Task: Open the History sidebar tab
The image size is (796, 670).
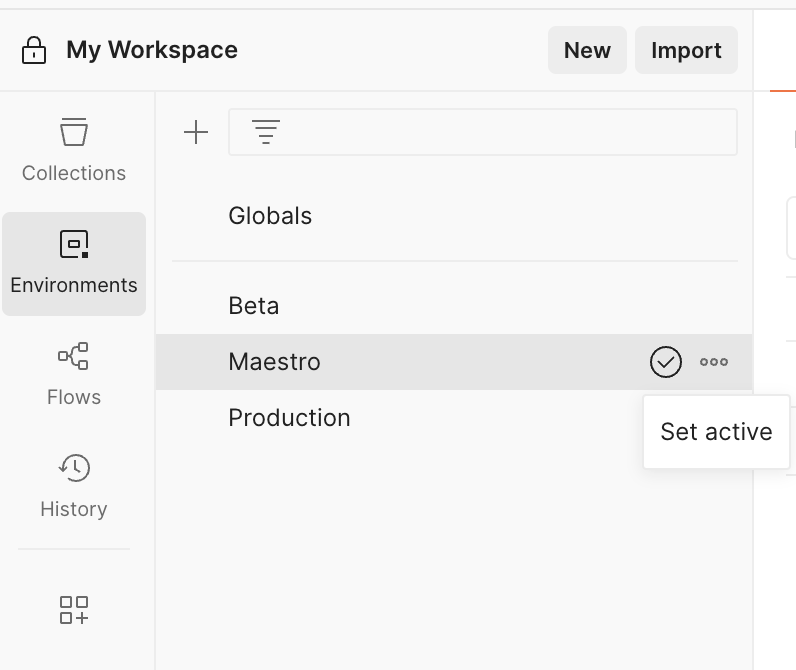Action: coord(74,486)
